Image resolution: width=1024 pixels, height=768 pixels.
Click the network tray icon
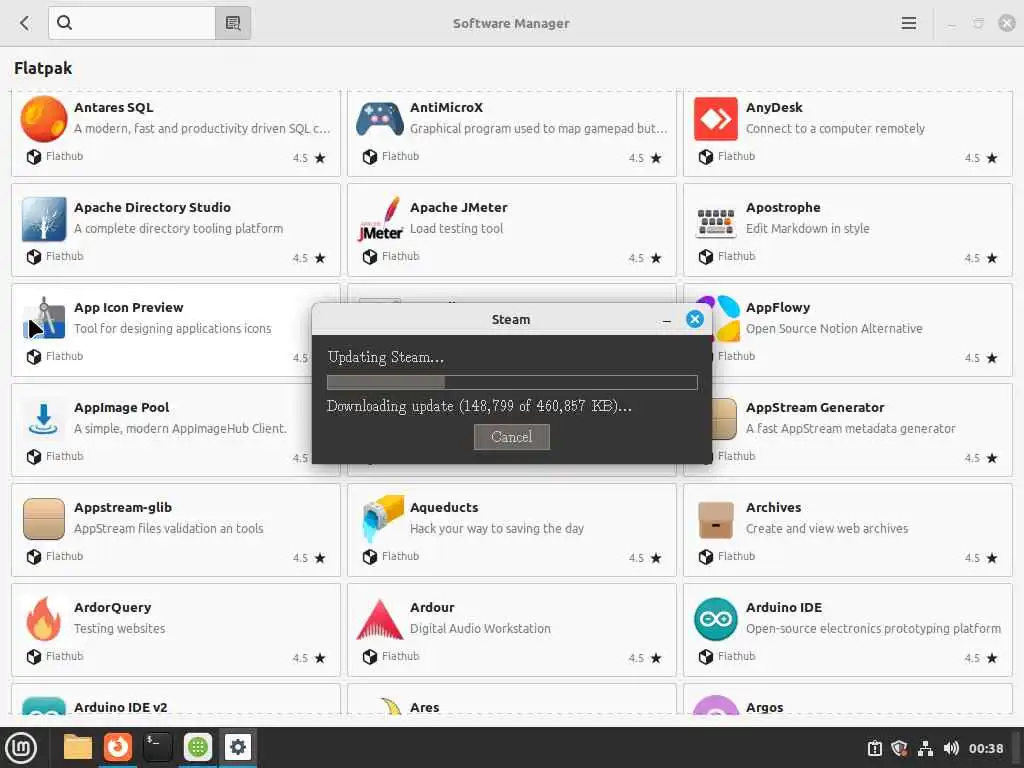tap(925, 748)
